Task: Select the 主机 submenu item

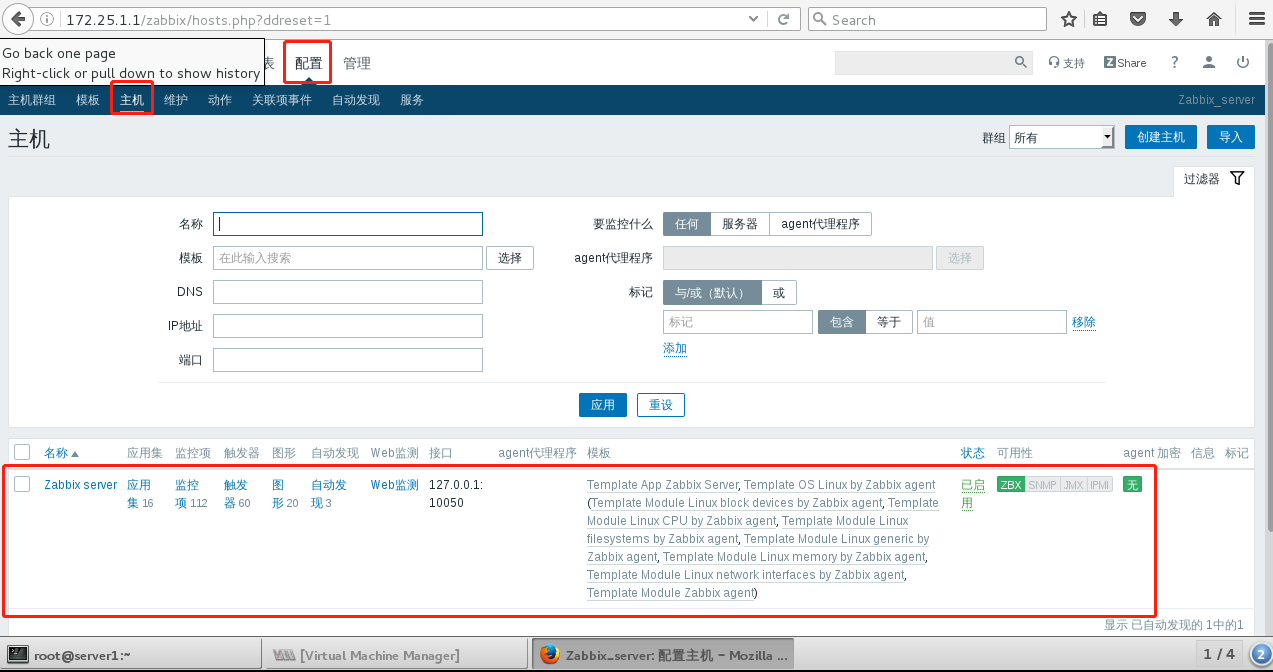Action: pyautogui.click(x=132, y=100)
